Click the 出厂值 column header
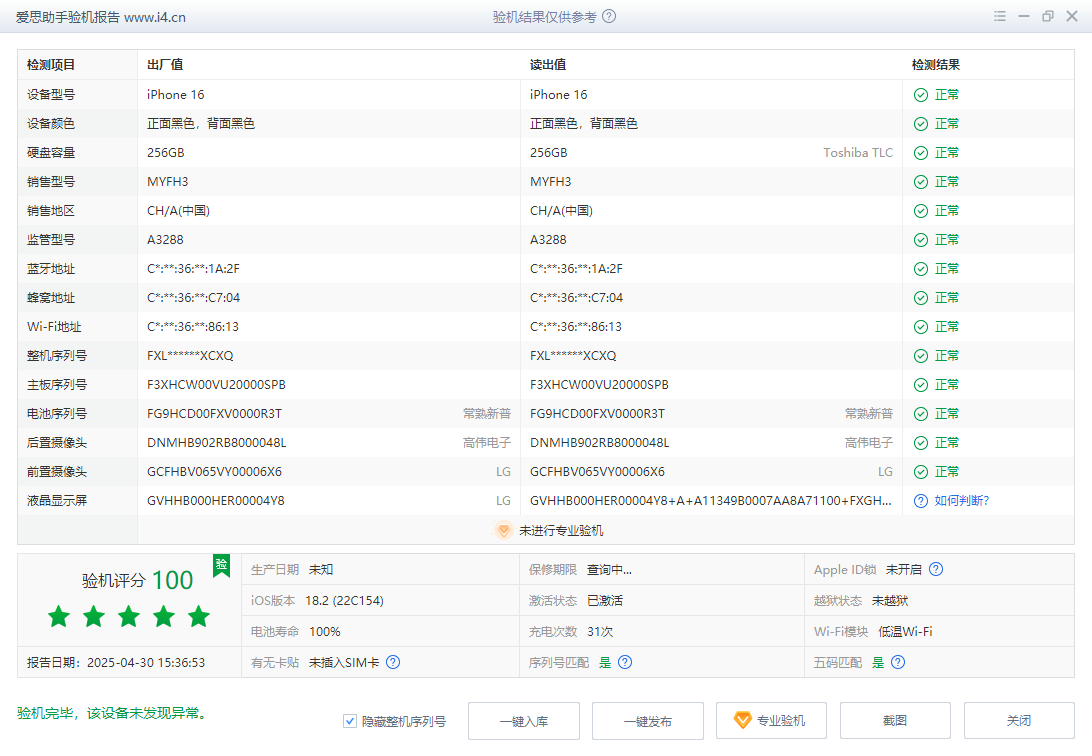 point(165,65)
